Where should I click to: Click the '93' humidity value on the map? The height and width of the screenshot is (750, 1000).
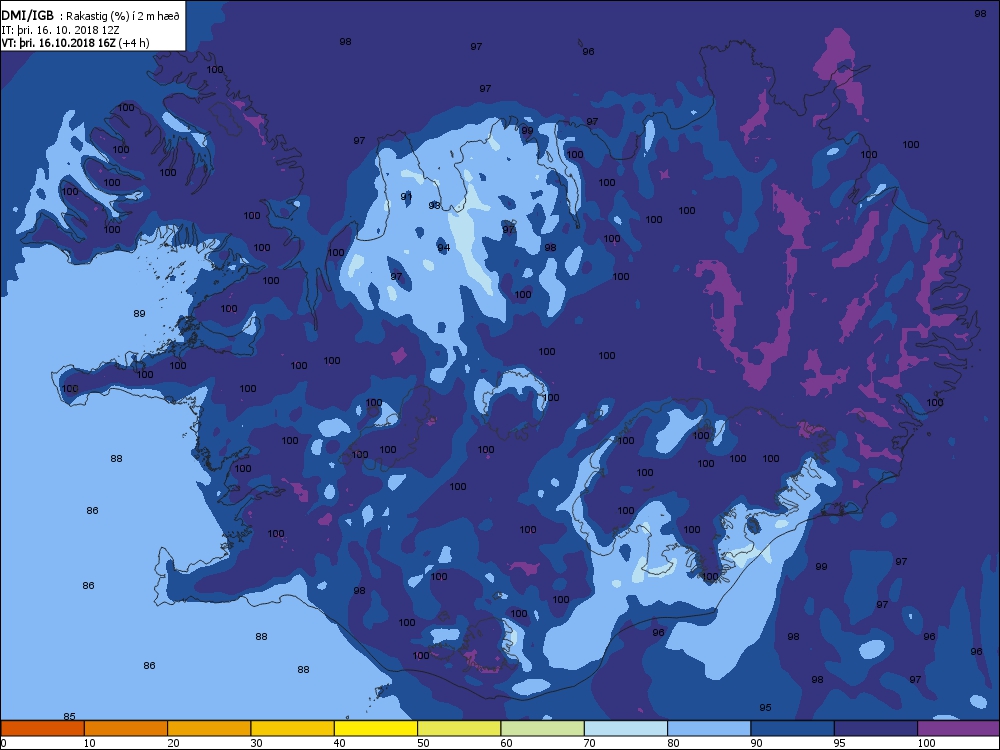(x=434, y=205)
